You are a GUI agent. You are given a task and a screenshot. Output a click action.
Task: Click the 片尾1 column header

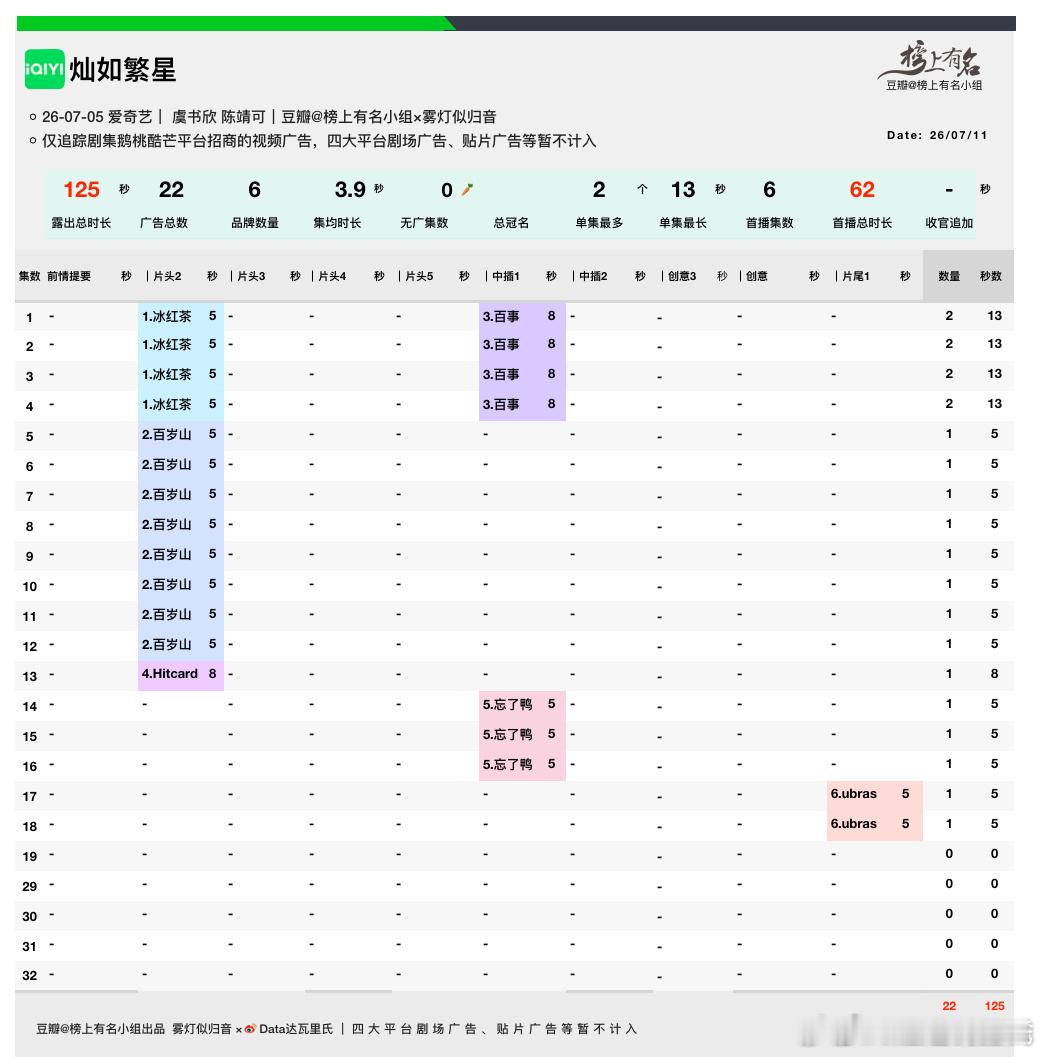click(856, 276)
